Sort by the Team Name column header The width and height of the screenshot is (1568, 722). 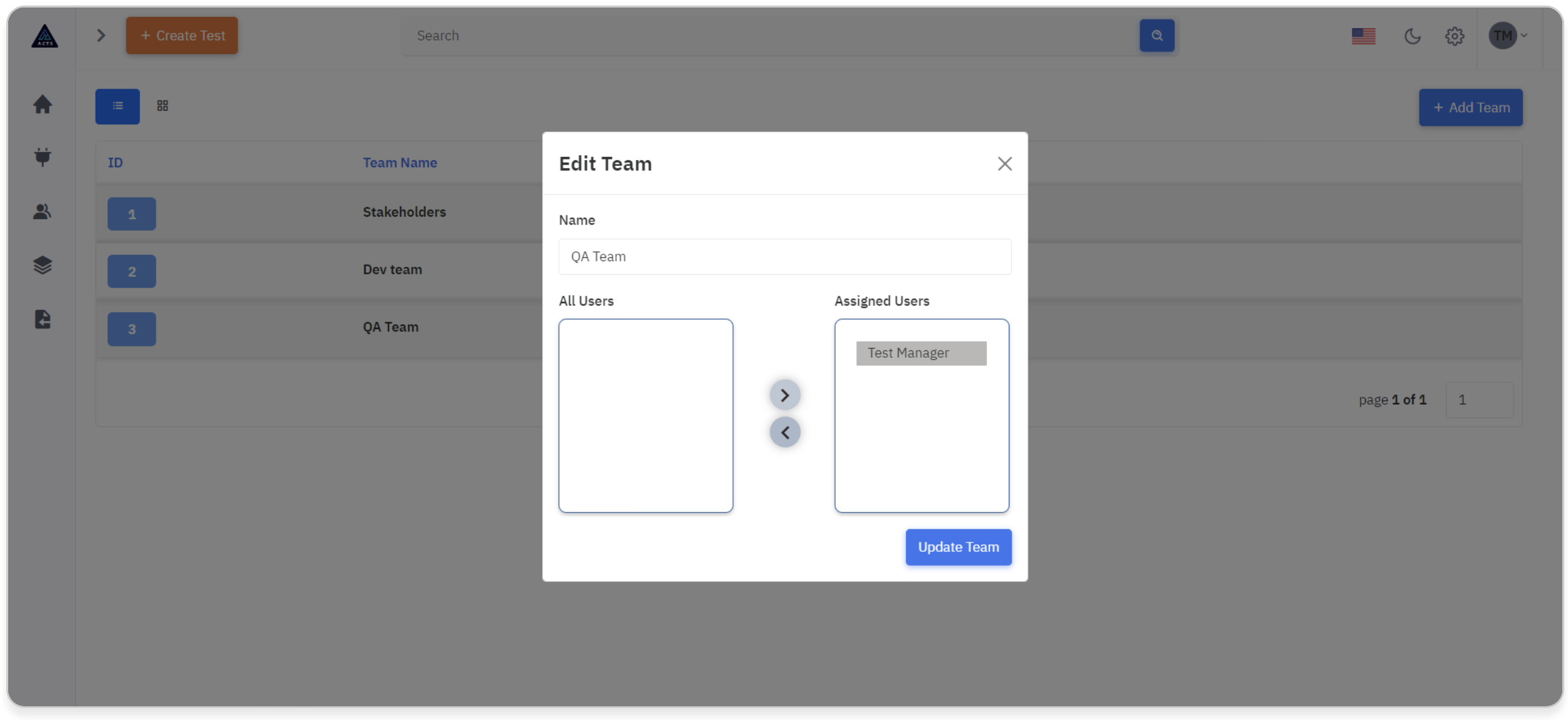tap(400, 163)
